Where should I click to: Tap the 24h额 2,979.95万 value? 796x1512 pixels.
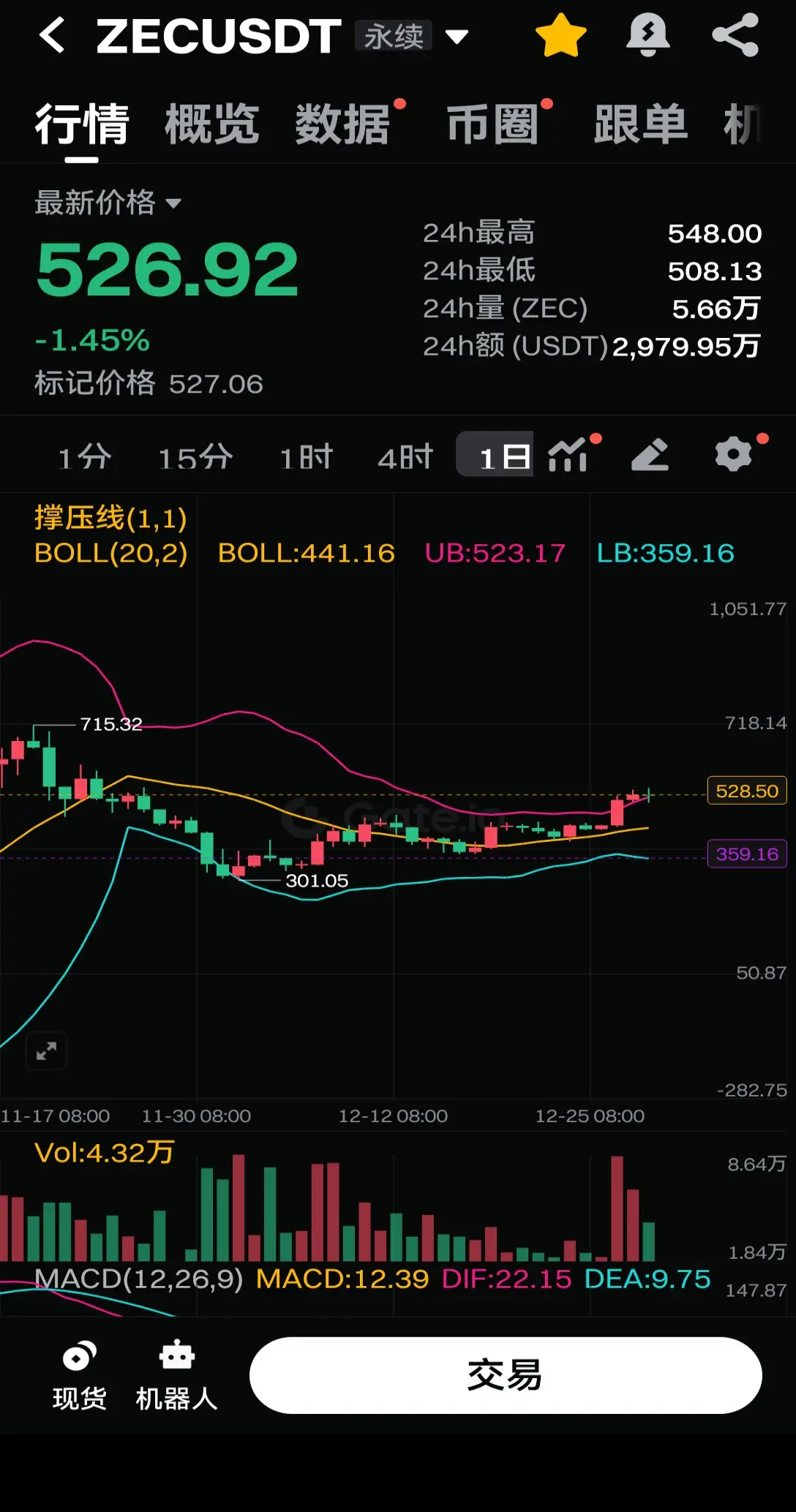pos(686,347)
